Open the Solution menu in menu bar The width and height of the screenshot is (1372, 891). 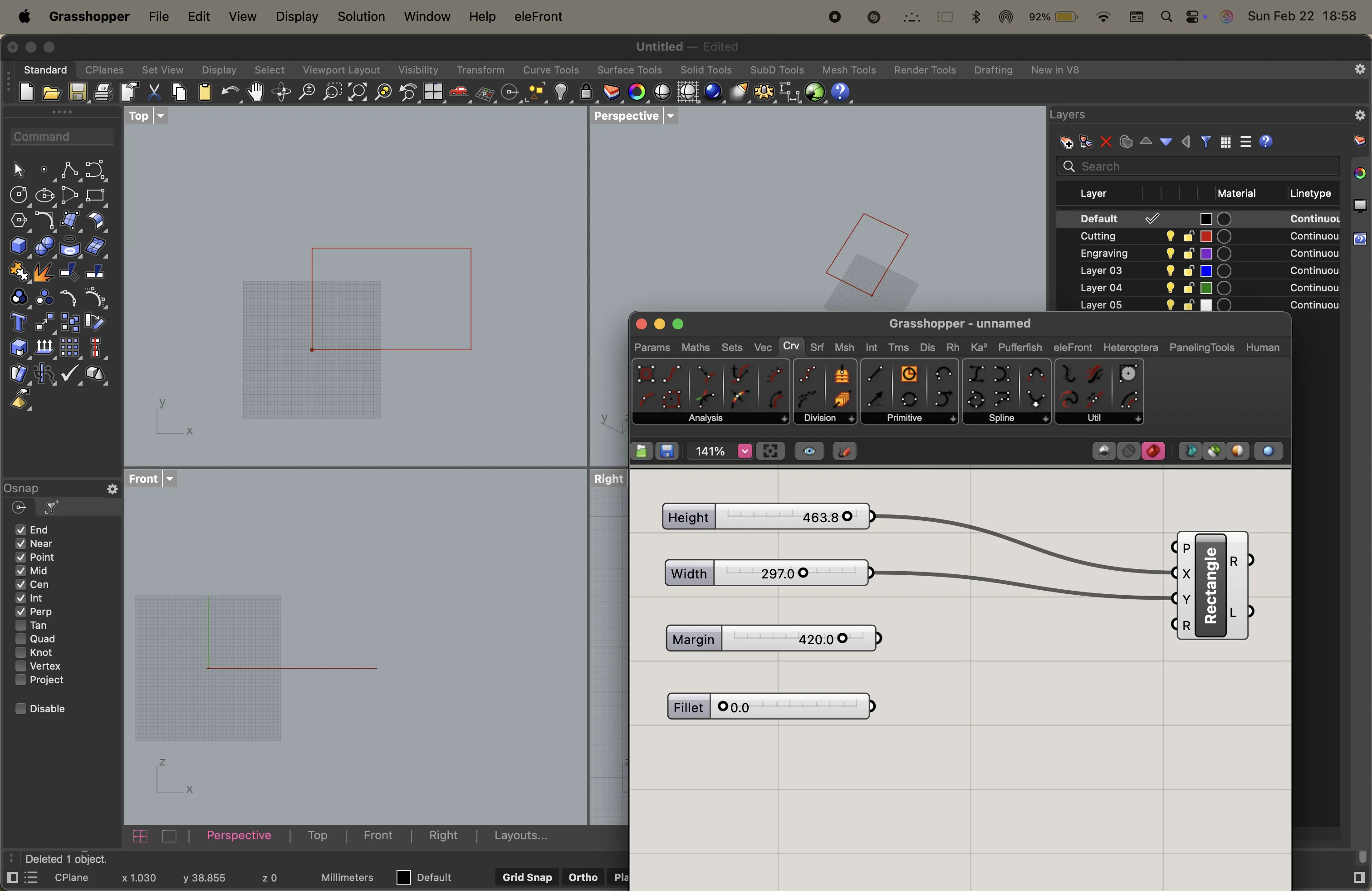pos(361,17)
